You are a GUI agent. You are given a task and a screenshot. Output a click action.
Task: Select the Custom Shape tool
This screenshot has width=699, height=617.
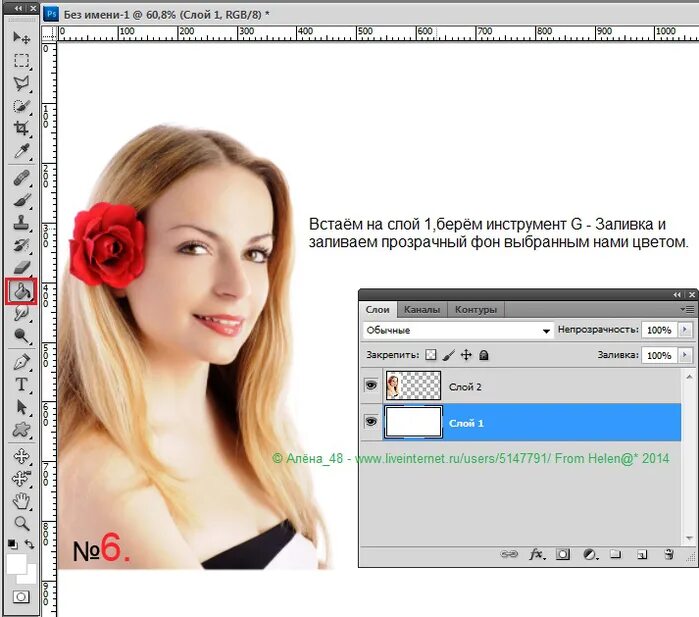point(21,430)
